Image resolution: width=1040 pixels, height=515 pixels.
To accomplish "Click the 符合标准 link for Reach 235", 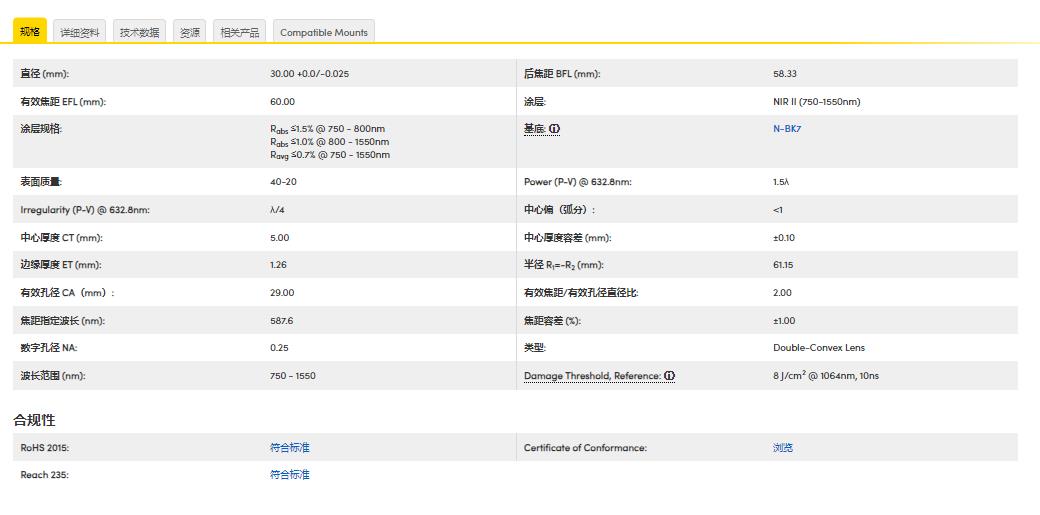I will [290, 475].
